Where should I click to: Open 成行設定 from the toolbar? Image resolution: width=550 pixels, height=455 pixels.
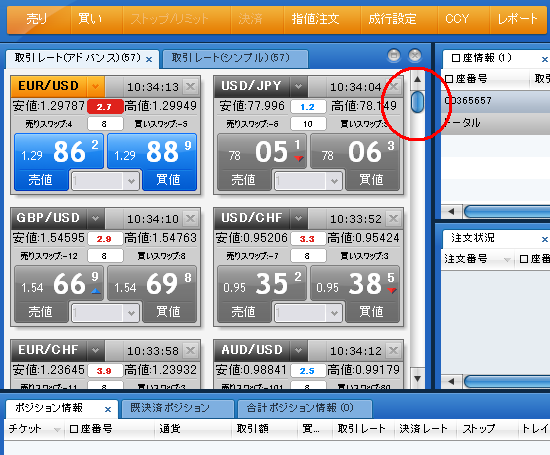[x=399, y=19]
